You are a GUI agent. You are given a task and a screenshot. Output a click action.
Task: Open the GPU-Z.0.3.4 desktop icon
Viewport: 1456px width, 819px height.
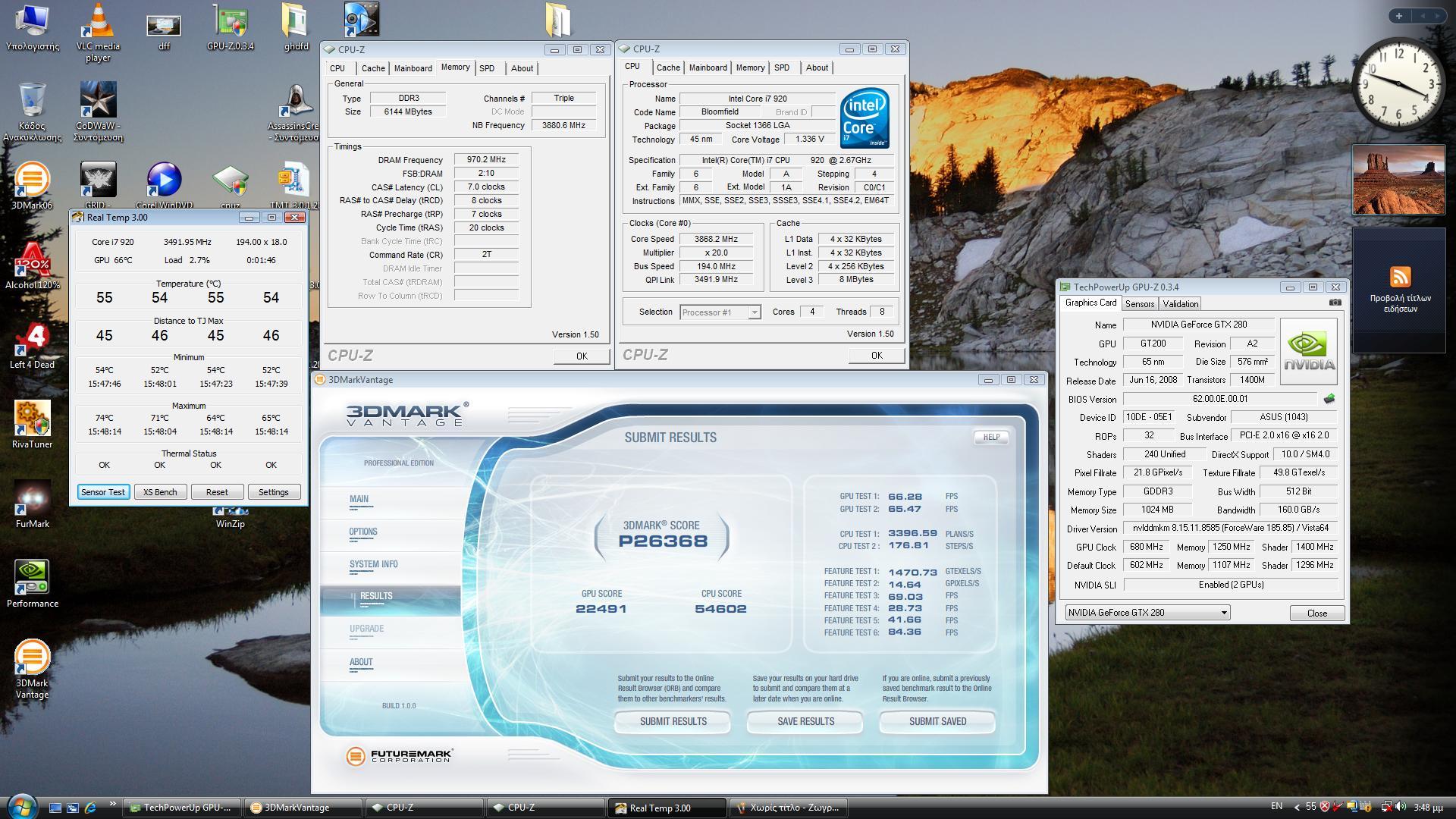point(231,27)
